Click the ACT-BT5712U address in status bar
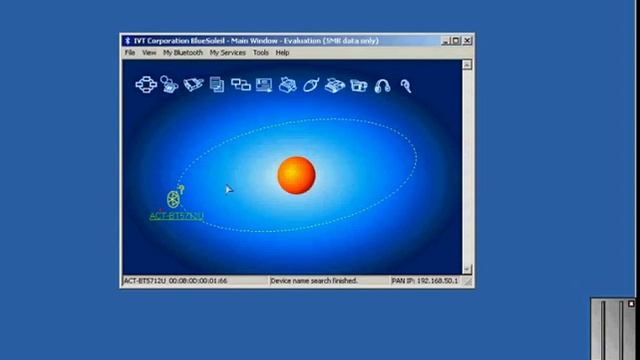Viewport: 640px width, 360px height. coord(176,281)
